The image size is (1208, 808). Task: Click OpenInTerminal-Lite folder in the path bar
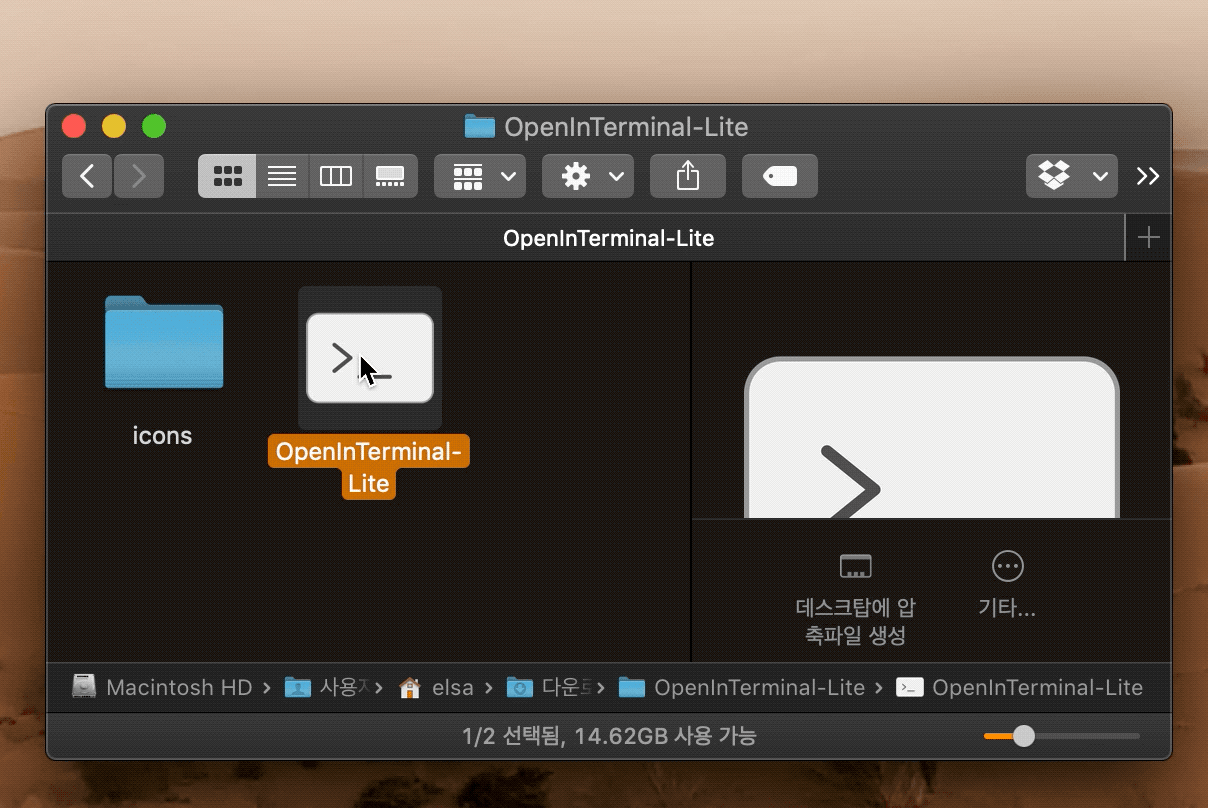[x=741, y=688]
